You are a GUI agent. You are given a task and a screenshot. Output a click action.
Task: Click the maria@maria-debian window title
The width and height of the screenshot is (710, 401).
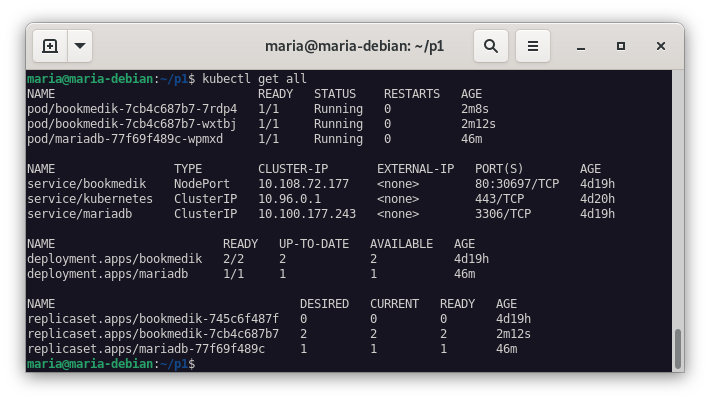pos(354,46)
